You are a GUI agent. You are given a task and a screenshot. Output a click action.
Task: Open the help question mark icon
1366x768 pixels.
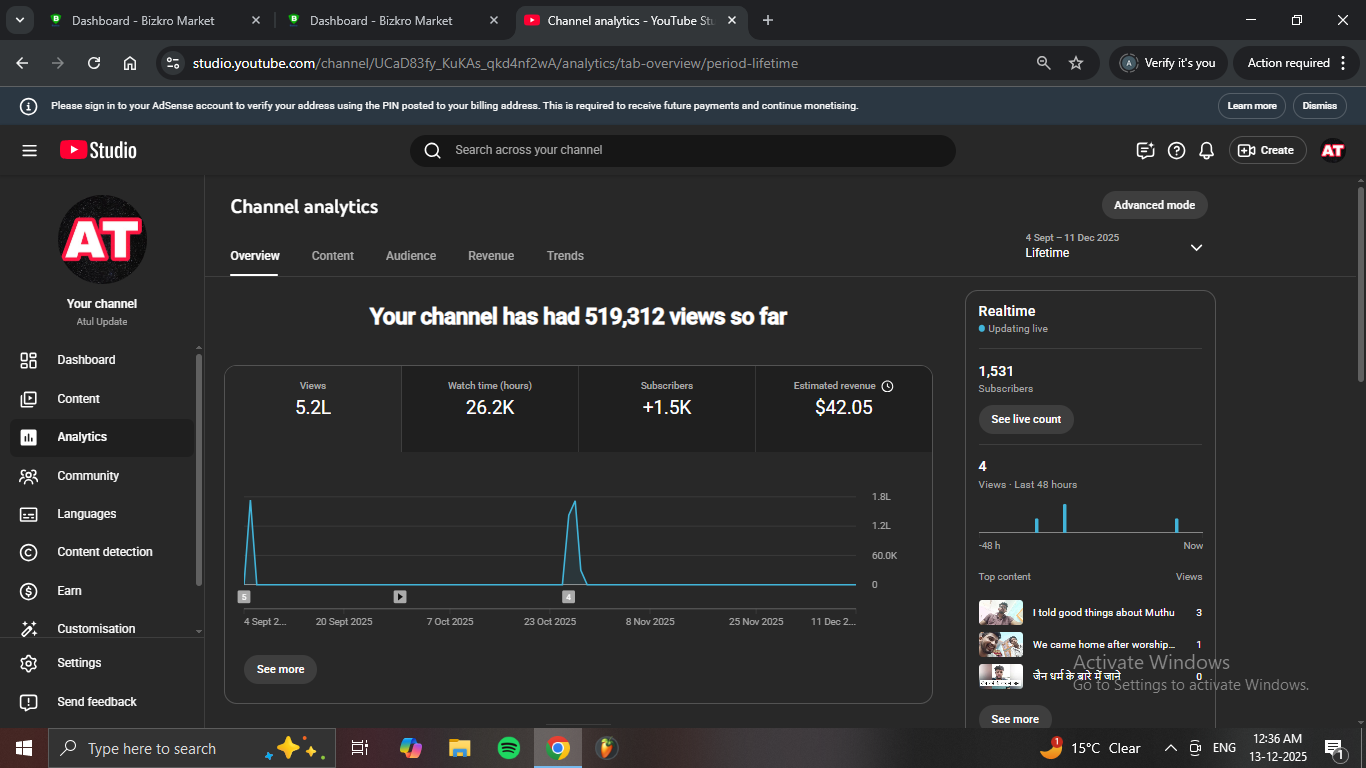[1176, 150]
